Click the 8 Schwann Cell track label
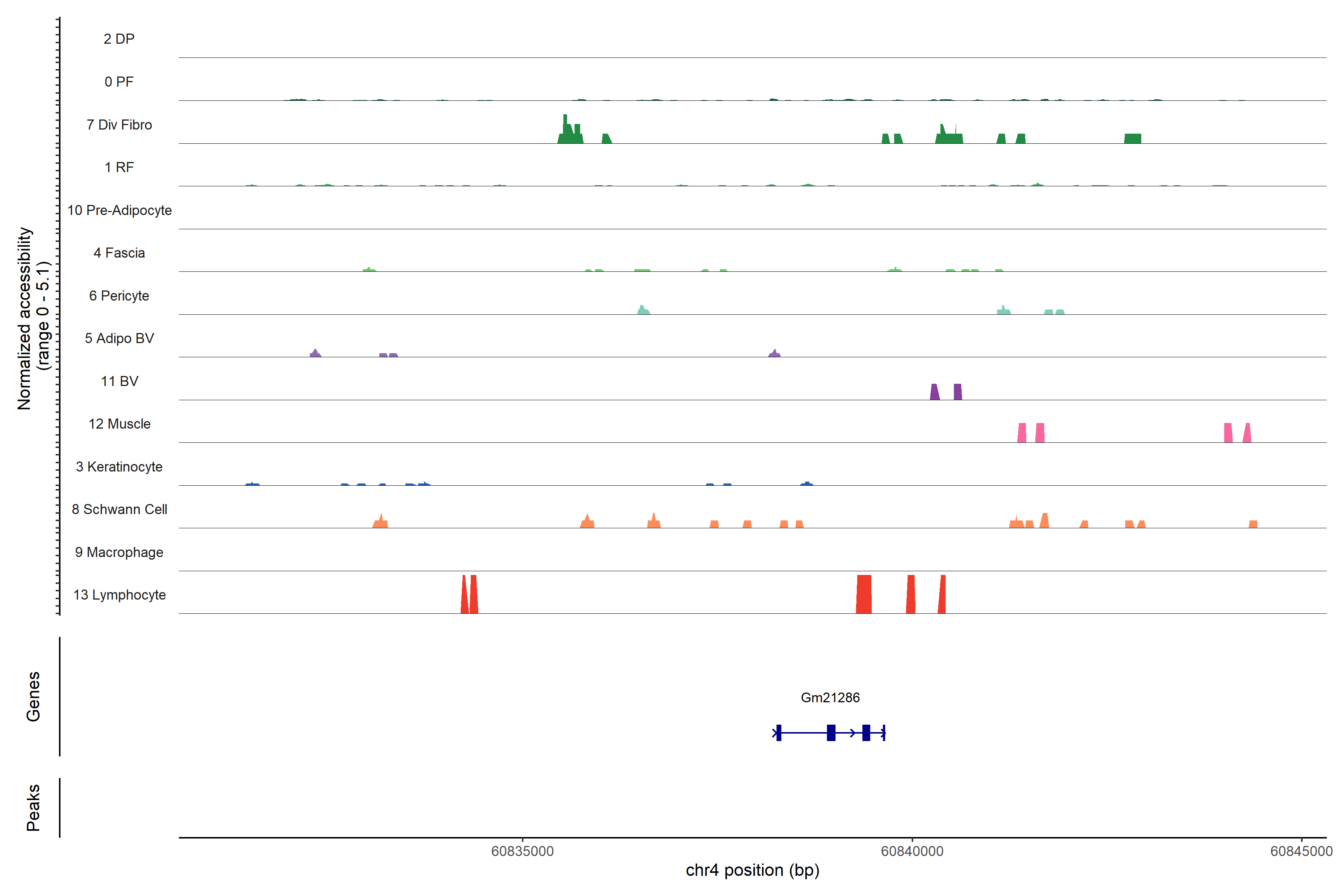Screen dimensions: 1344x896 point(119,509)
